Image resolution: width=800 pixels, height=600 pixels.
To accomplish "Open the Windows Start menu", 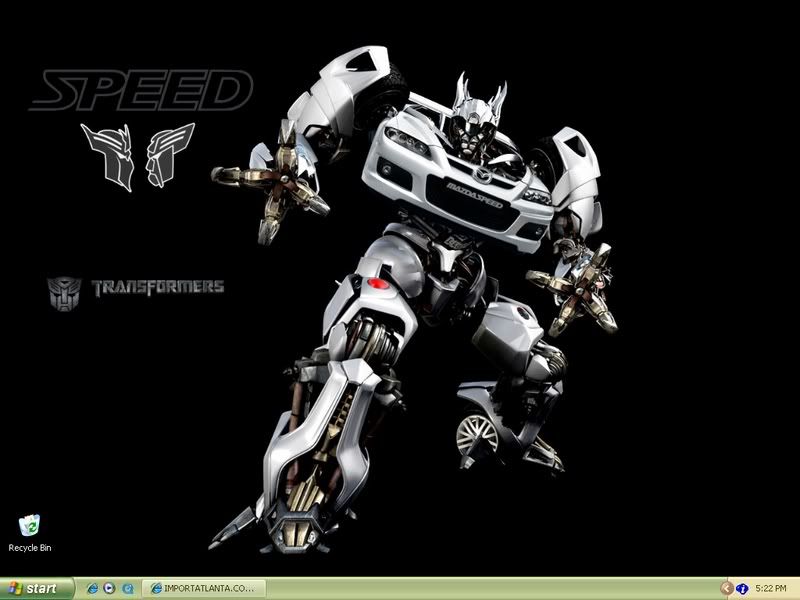I will pos(36,588).
